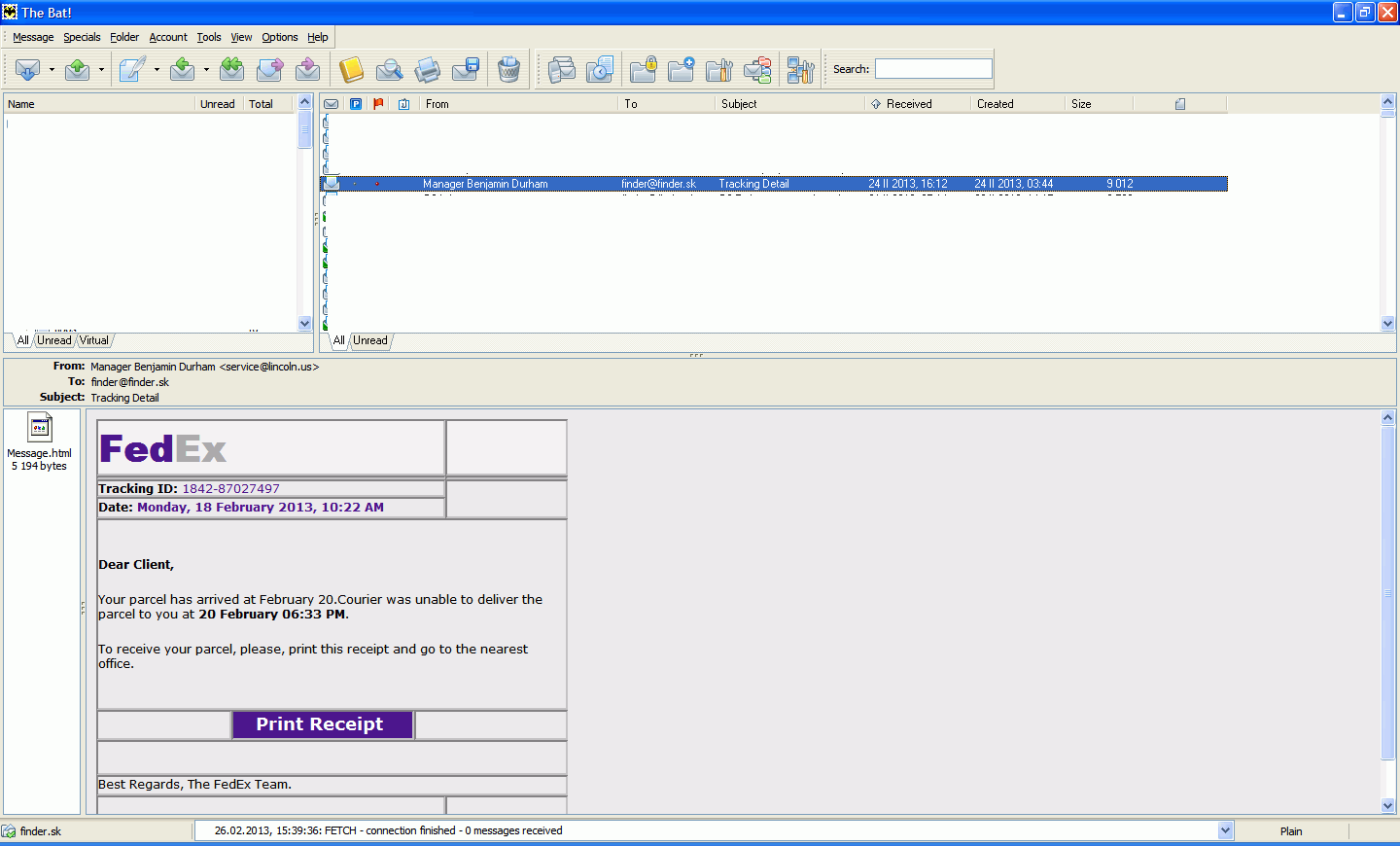Click the Get new mail icon
This screenshot has width=1400, height=846.
tap(27, 69)
